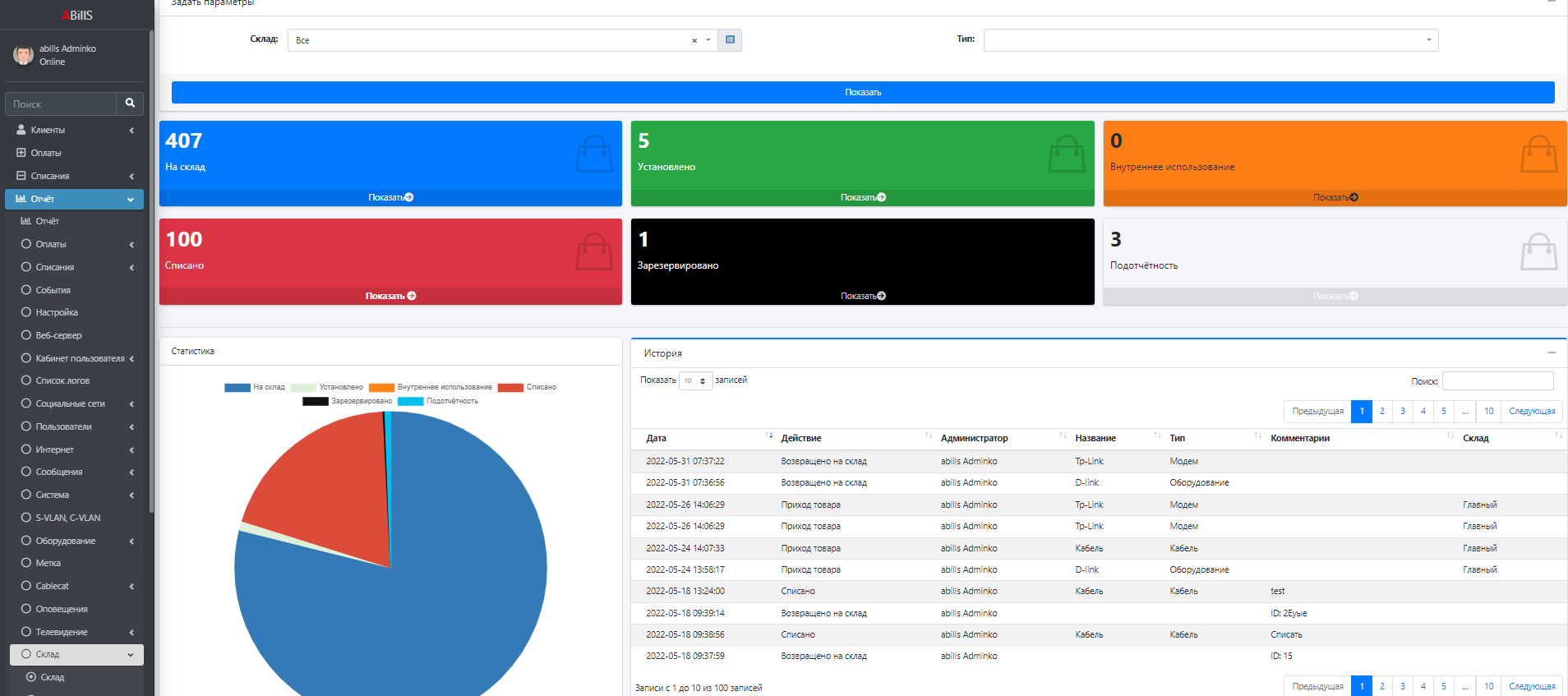Click the Клиенты user icon in sidebar
The image size is (1568, 696).
tap(21, 130)
